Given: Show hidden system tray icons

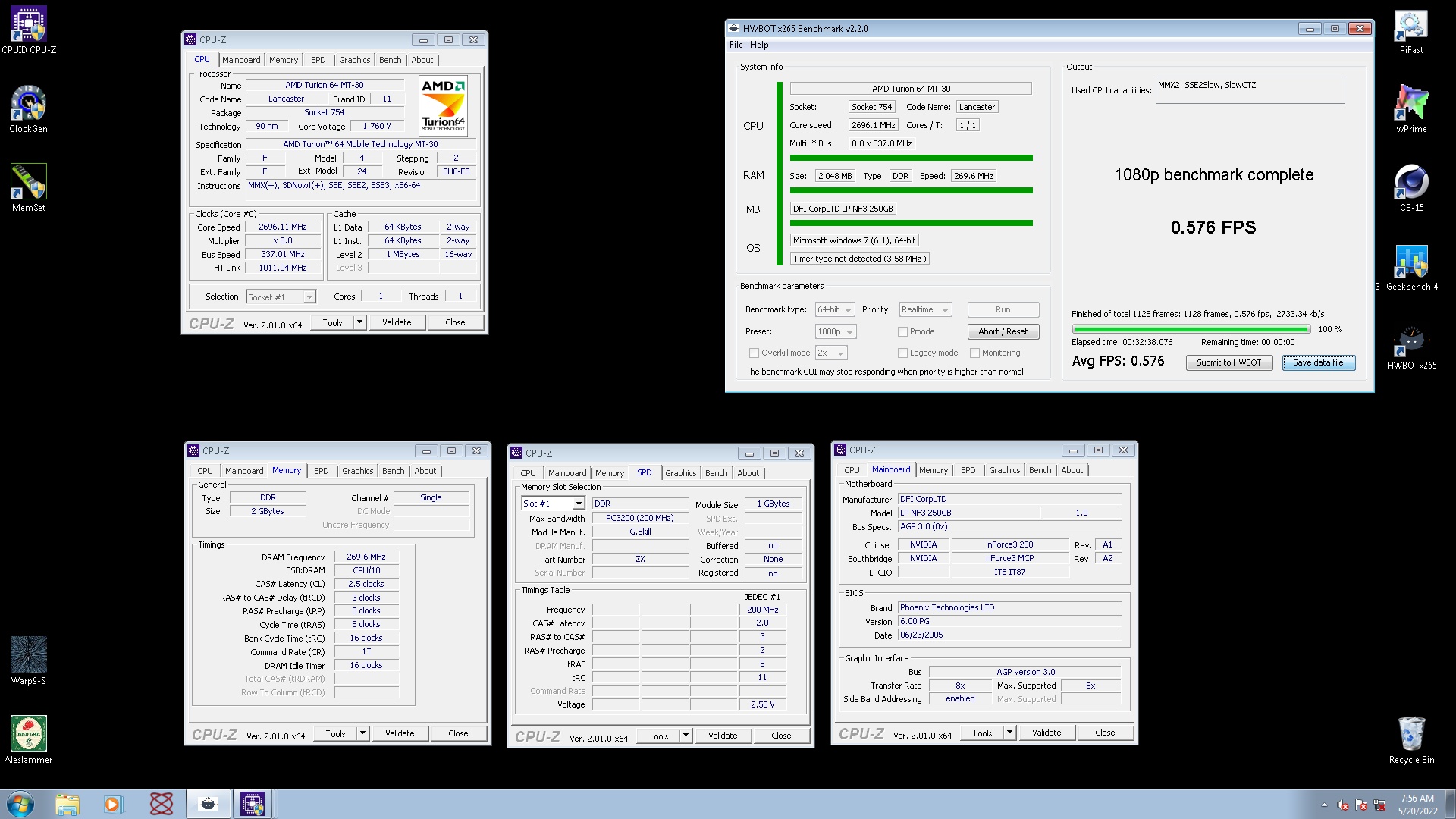Looking at the screenshot, I should click(x=1324, y=805).
